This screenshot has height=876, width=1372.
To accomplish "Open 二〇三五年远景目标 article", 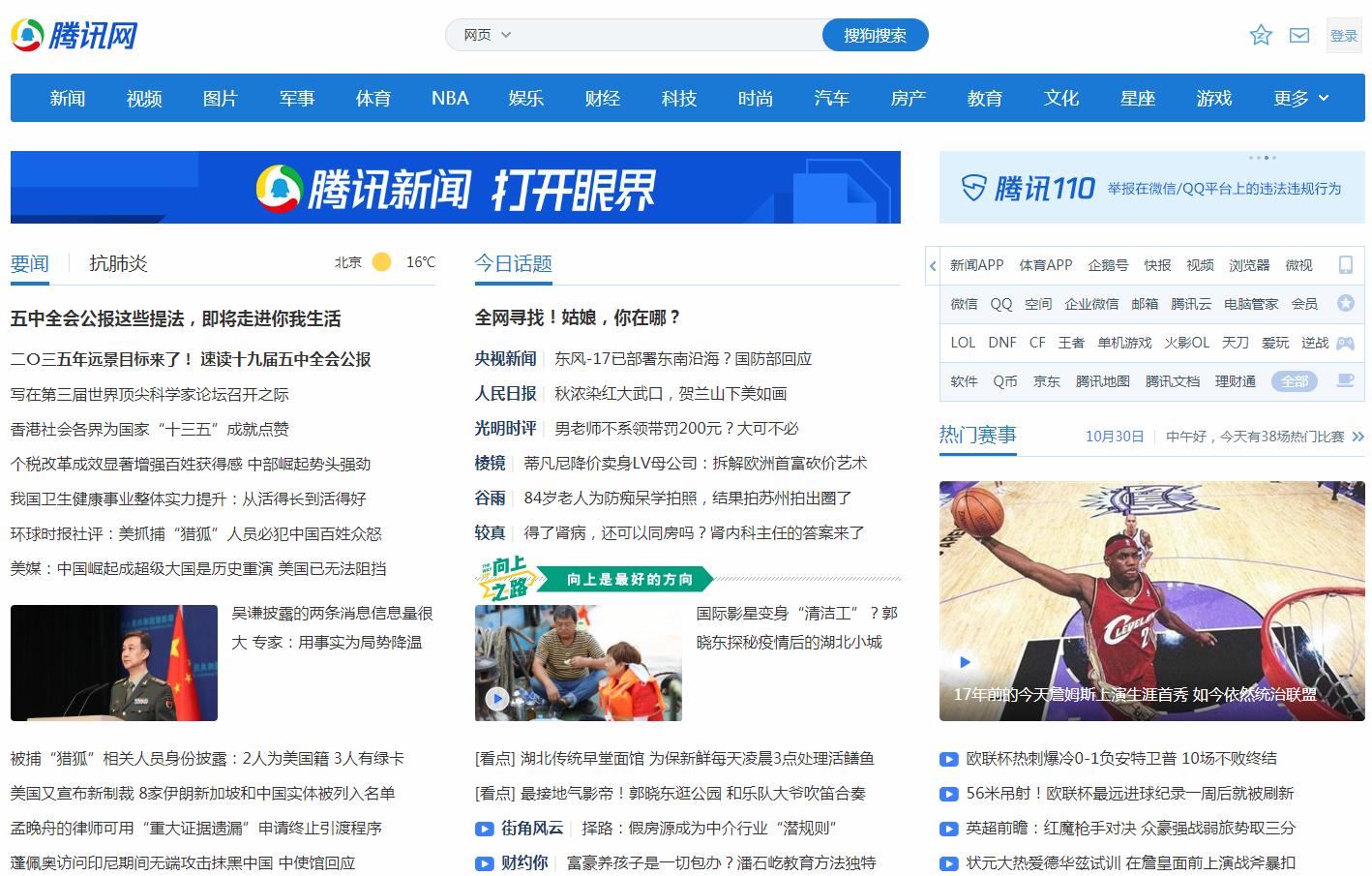I will (191, 359).
